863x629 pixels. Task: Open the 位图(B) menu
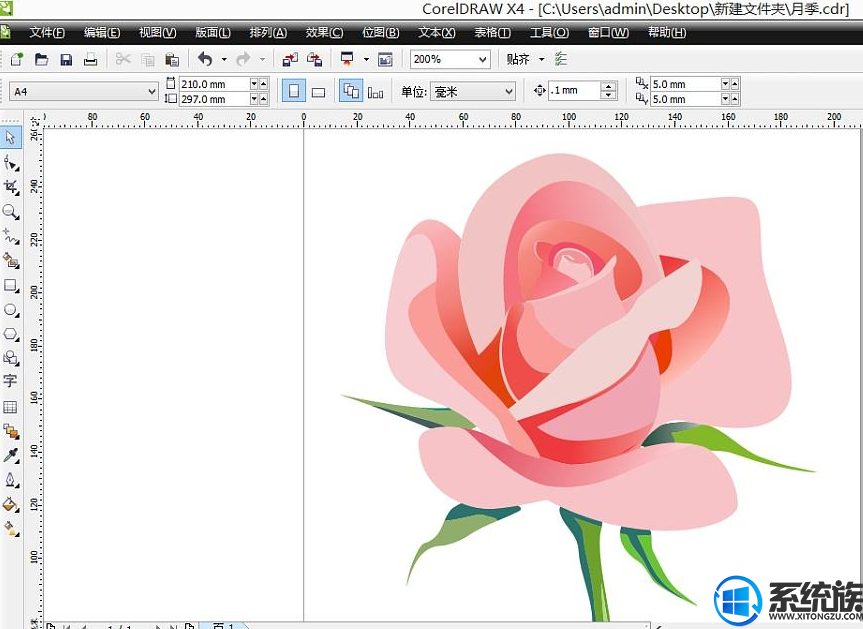[x=380, y=32]
